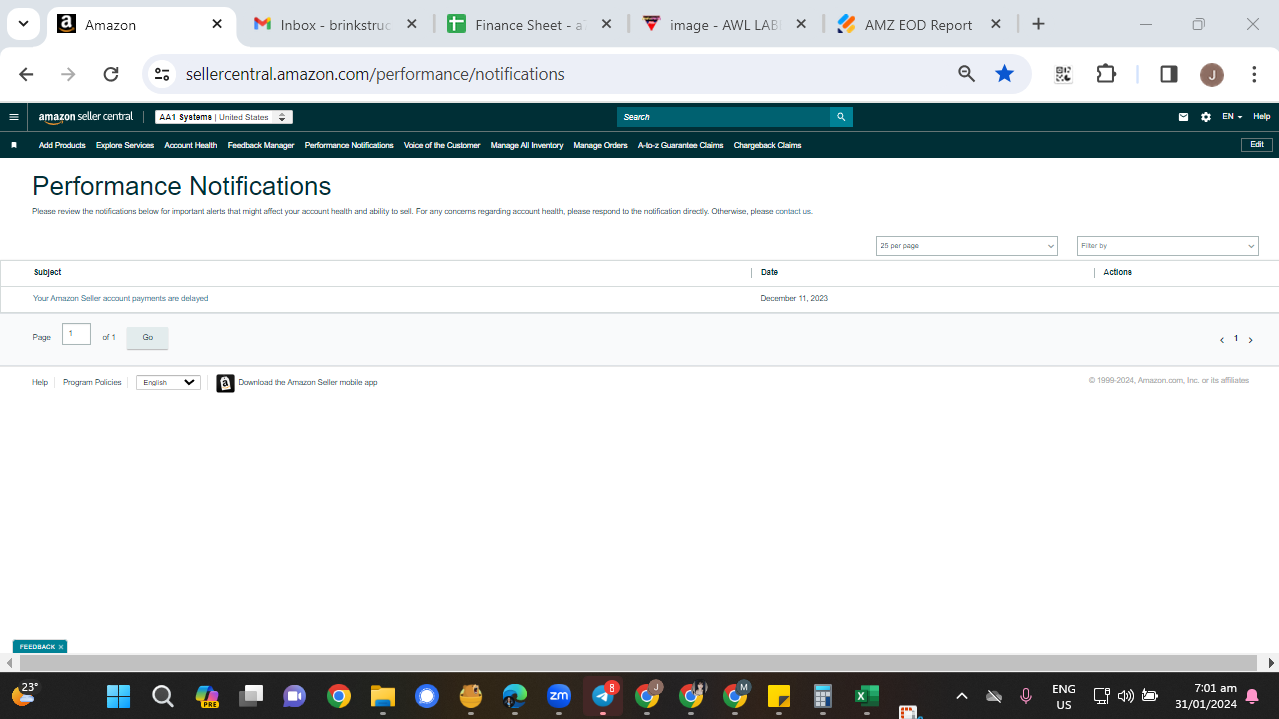Screen dimensions: 1279x719
Task: Open the payments are delayed notification
Action: pos(121,299)
